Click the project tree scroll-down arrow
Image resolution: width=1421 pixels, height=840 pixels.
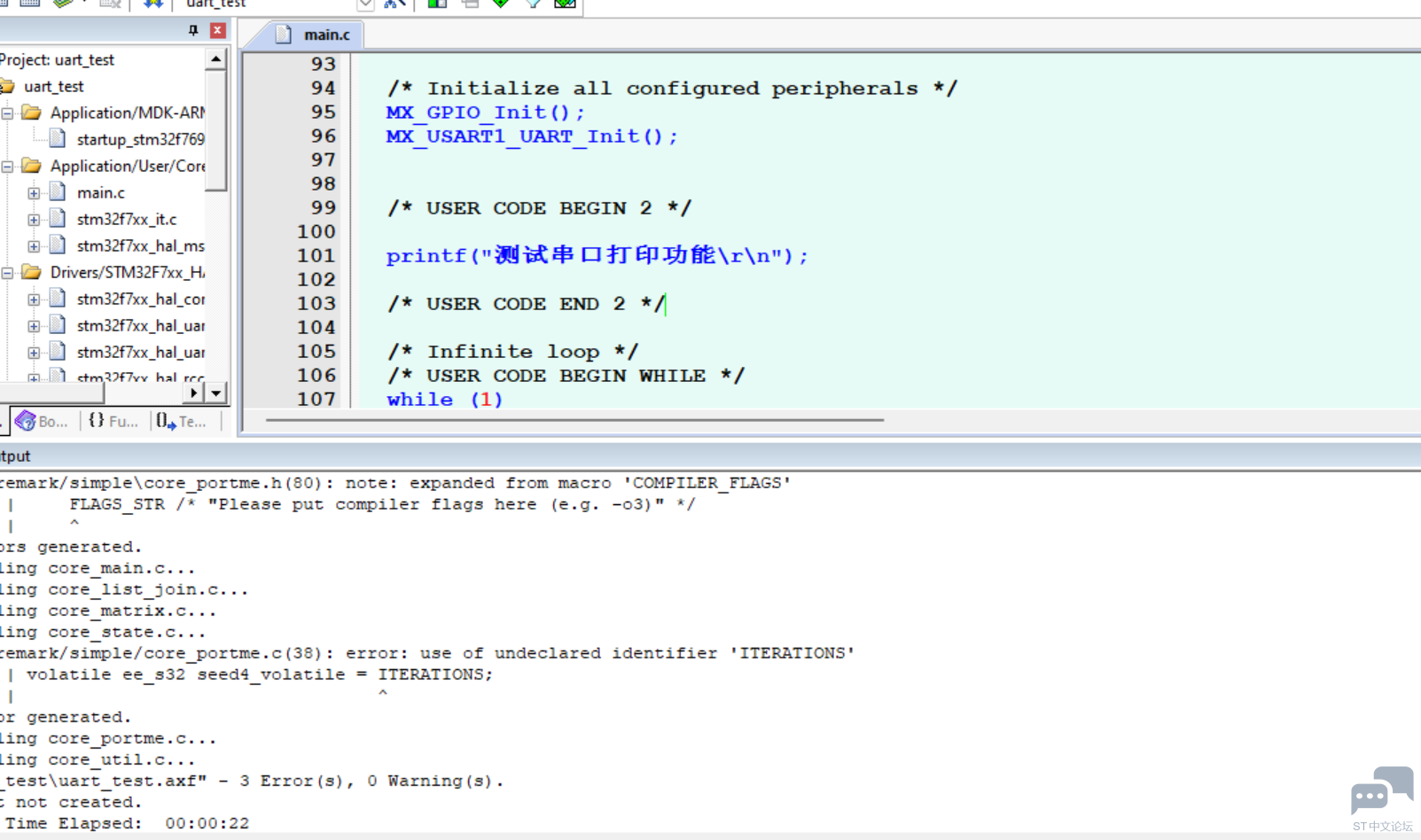[x=215, y=393]
